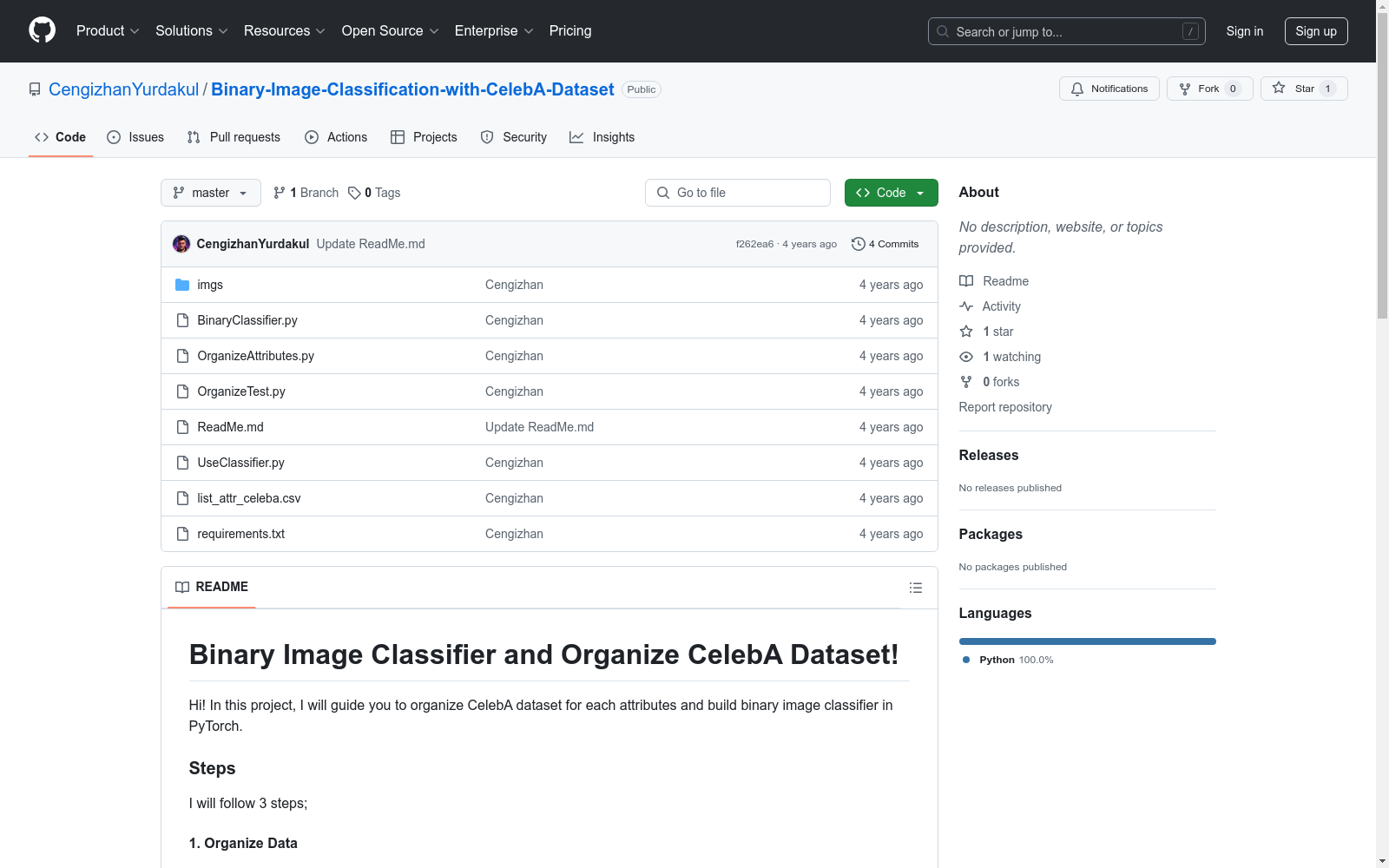
Task: Open the green Code dropdown button
Action: pyautogui.click(x=891, y=193)
